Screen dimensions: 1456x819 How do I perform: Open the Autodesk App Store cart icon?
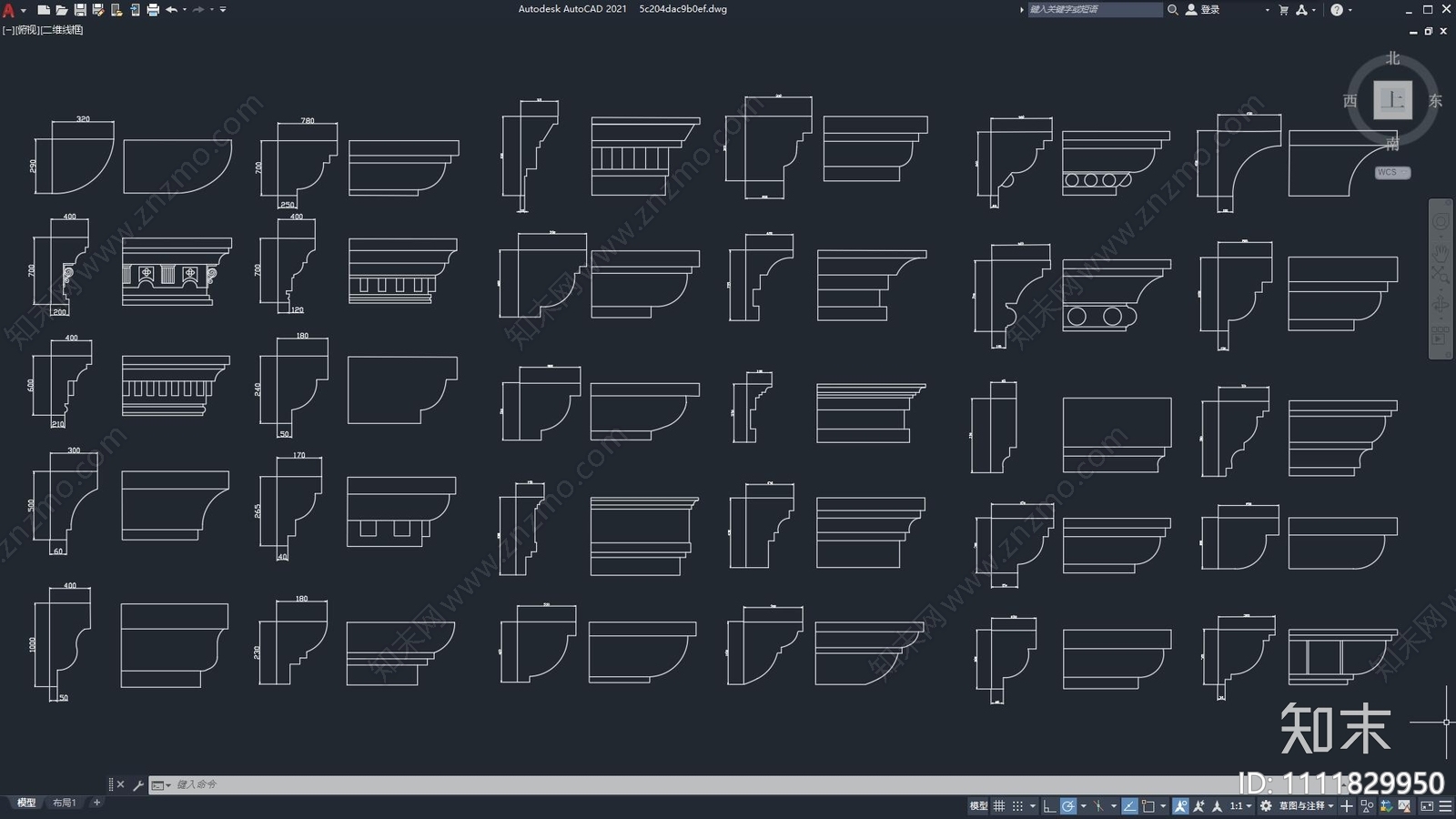[x=1283, y=10]
